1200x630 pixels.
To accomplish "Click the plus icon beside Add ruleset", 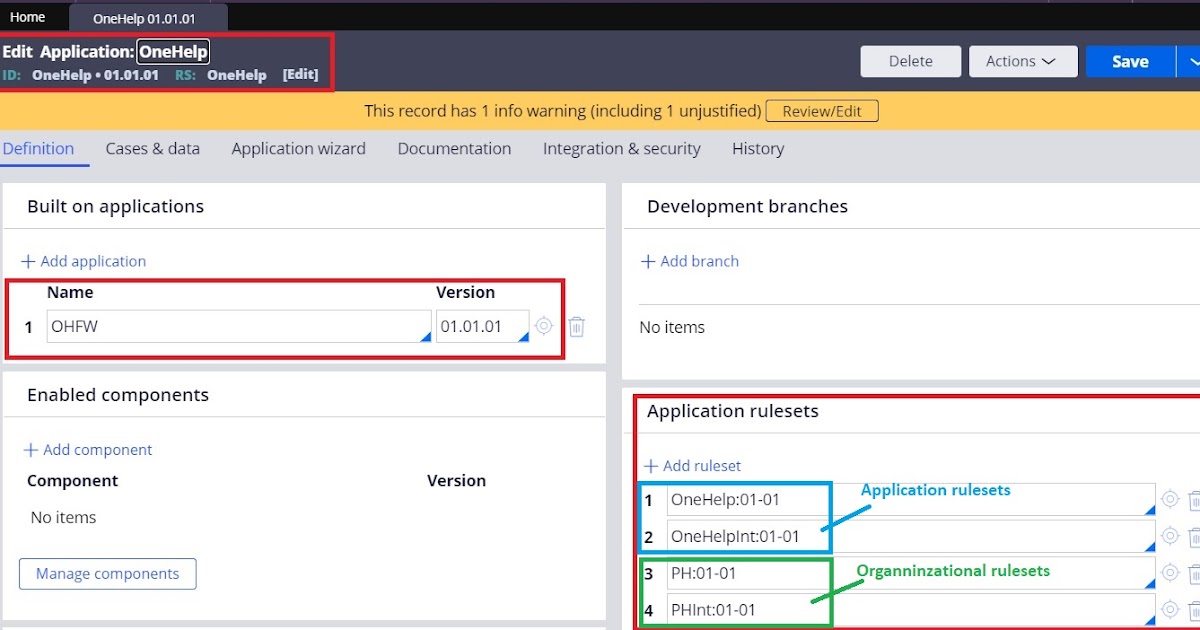I will [648, 465].
